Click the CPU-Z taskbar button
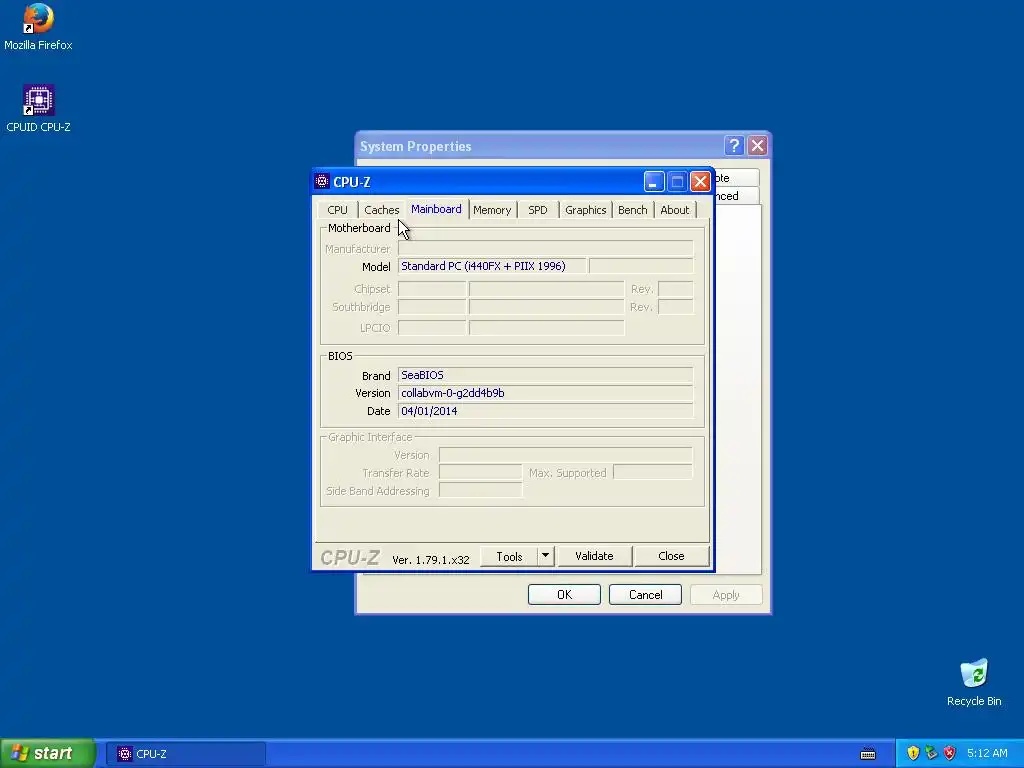The height and width of the screenshot is (768, 1024). pos(186,754)
